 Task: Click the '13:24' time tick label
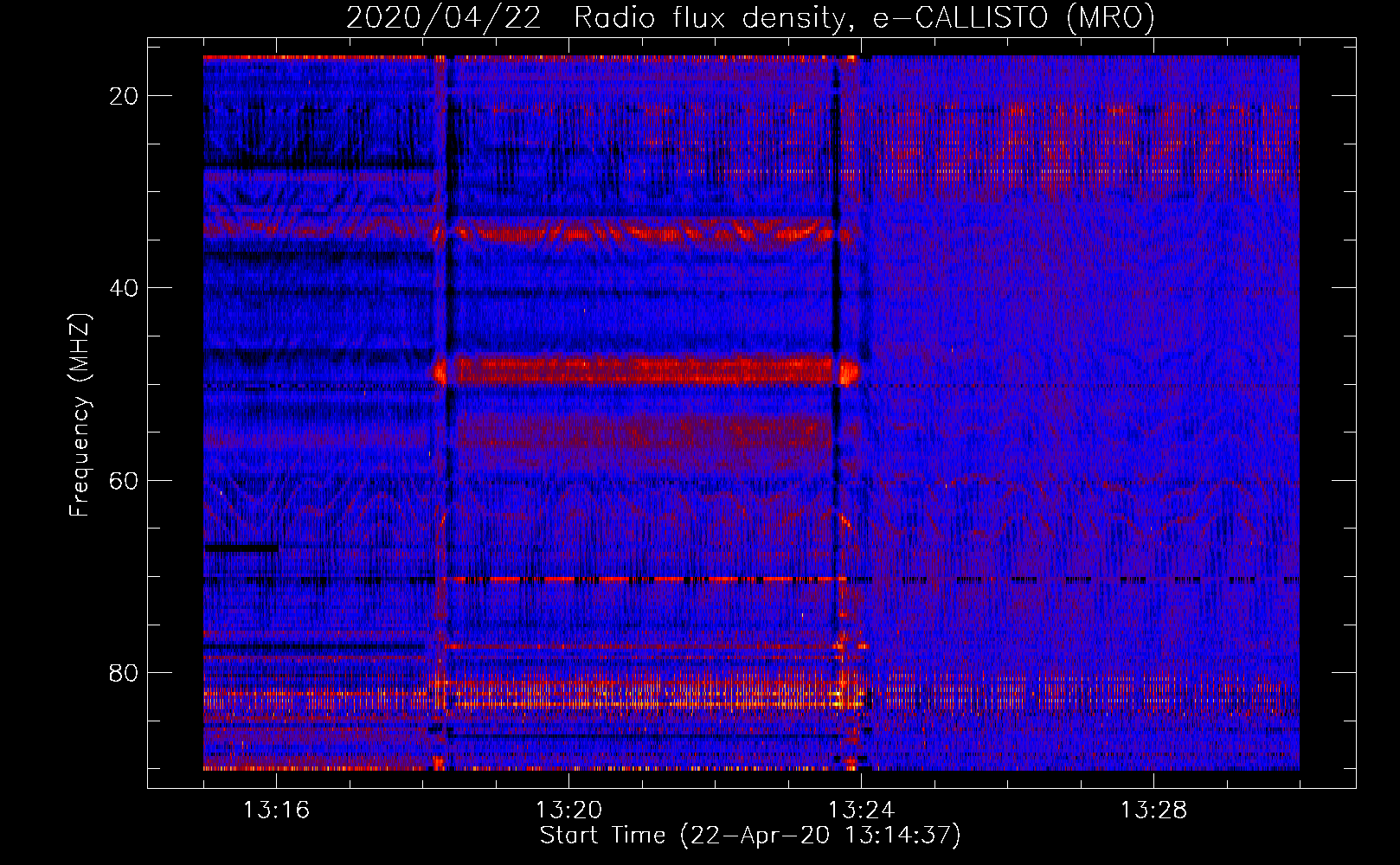tap(861, 811)
